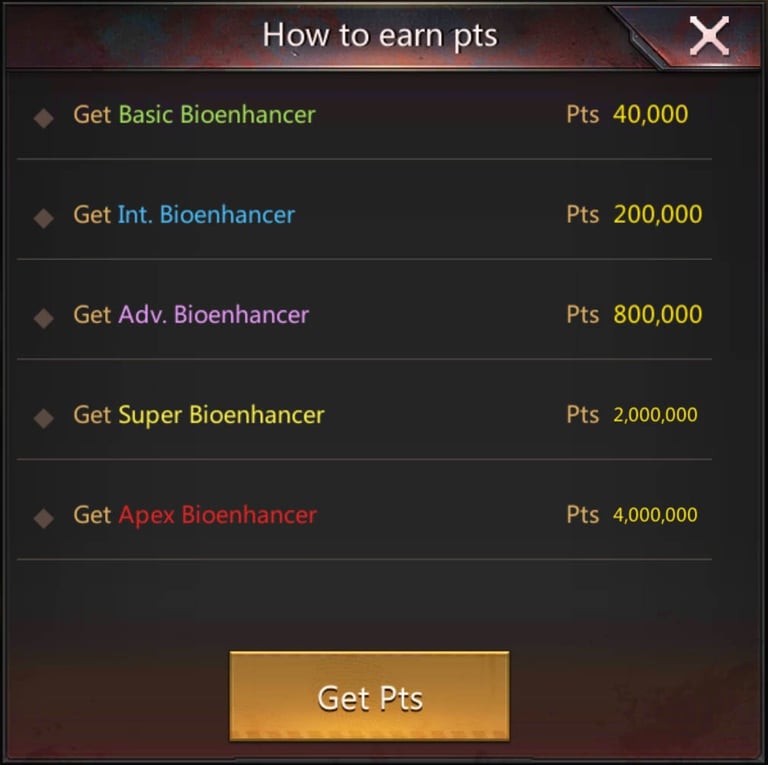The image size is (768, 765).
Task: Click the 2,000,000 points value
Action: point(655,415)
